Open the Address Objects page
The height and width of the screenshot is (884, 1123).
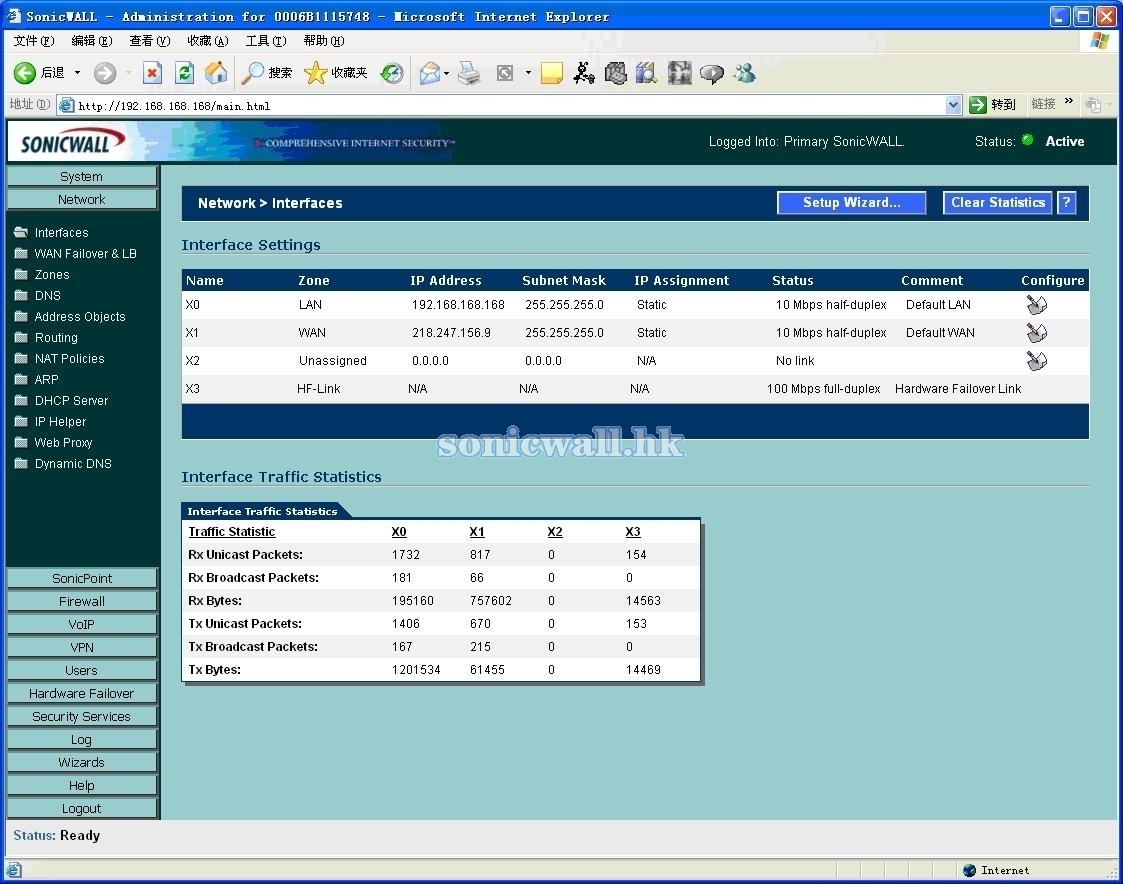coord(80,317)
